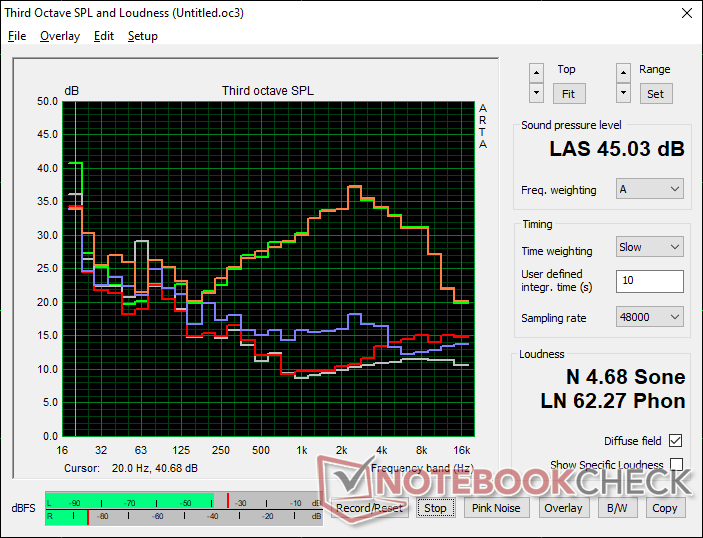Click the LN 62.27 Phon value
Image resolution: width=703 pixels, height=538 pixels.
pyautogui.click(x=613, y=401)
